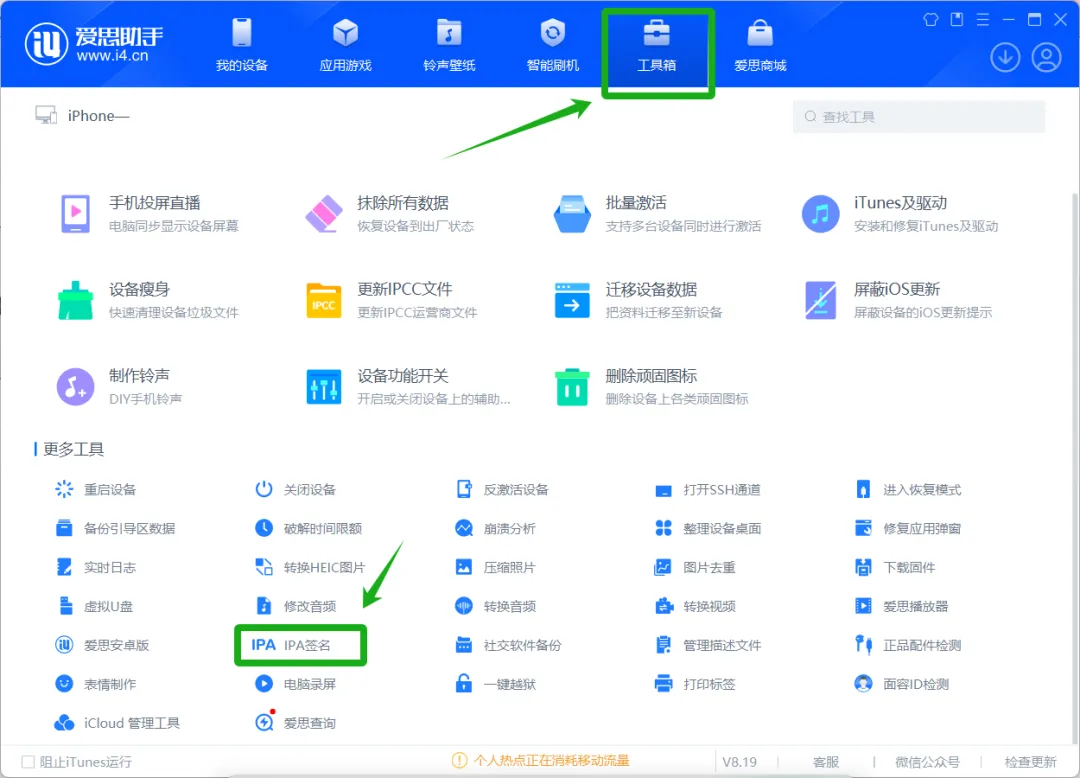Image resolution: width=1080 pixels, height=778 pixels.
Task: Open the download manager icon
Action: (1005, 57)
